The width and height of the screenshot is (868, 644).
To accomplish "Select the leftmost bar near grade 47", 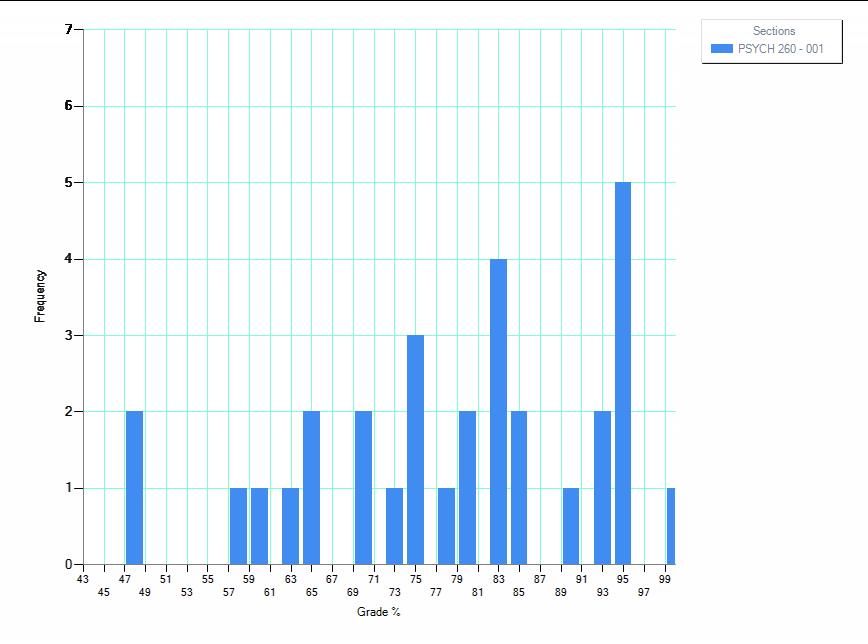I will tap(134, 488).
